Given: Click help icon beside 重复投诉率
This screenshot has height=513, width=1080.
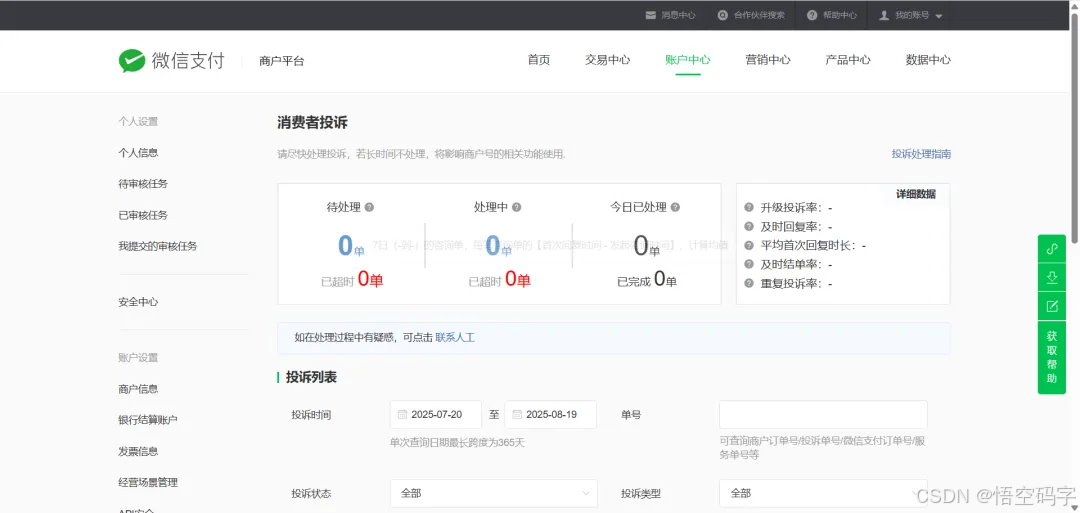Looking at the screenshot, I should coord(749,283).
